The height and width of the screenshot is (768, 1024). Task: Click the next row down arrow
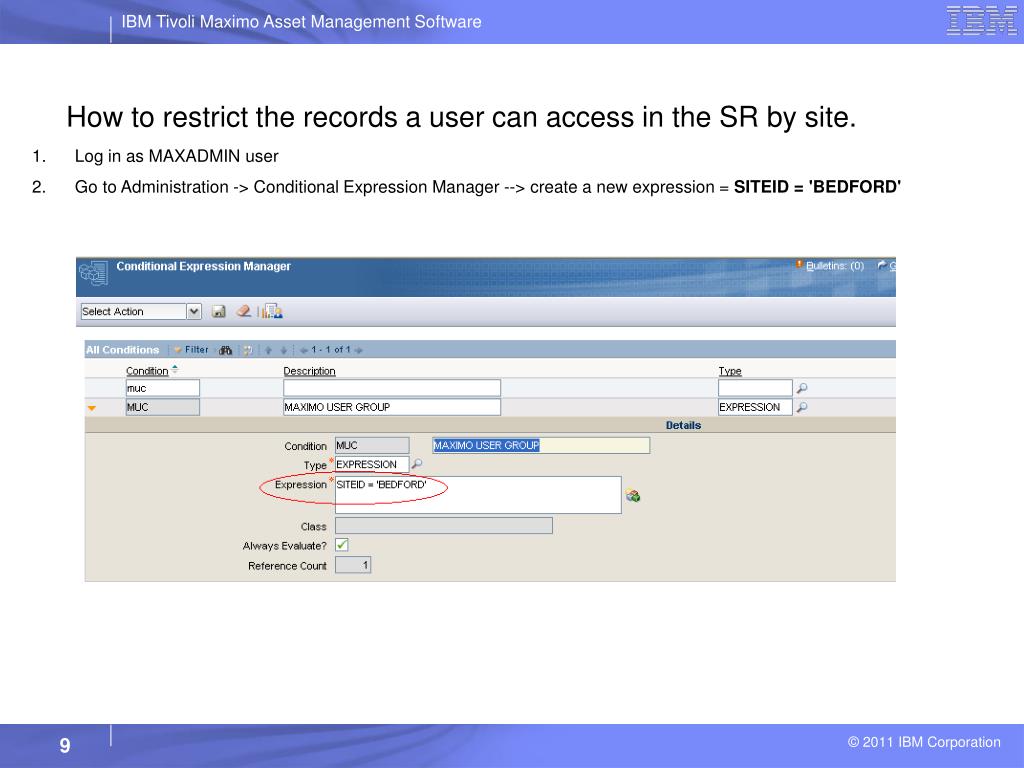click(x=283, y=350)
